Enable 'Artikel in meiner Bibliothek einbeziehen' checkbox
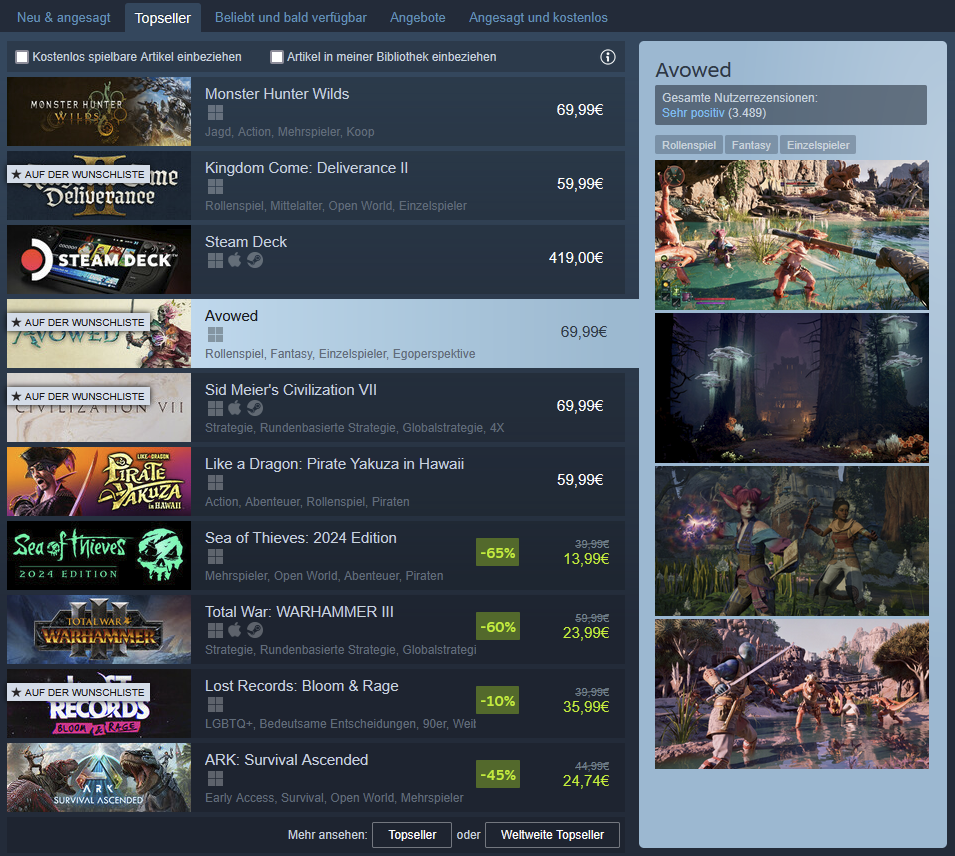 point(277,57)
